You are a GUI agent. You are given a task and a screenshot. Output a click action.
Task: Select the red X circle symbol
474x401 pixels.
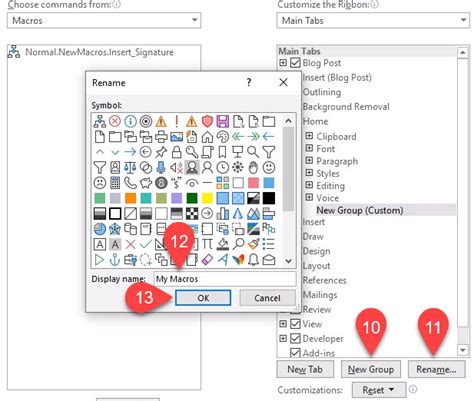(115, 121)
